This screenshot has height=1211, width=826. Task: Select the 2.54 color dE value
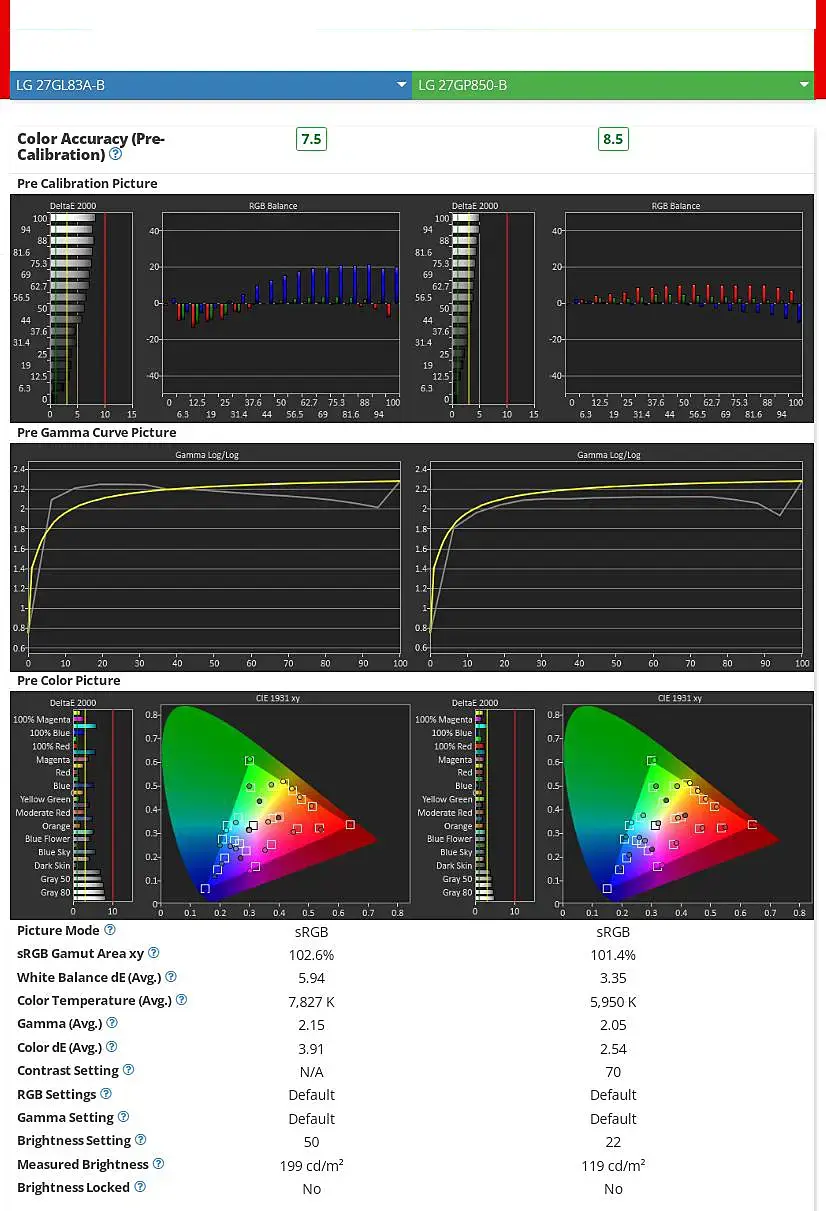613,1048
